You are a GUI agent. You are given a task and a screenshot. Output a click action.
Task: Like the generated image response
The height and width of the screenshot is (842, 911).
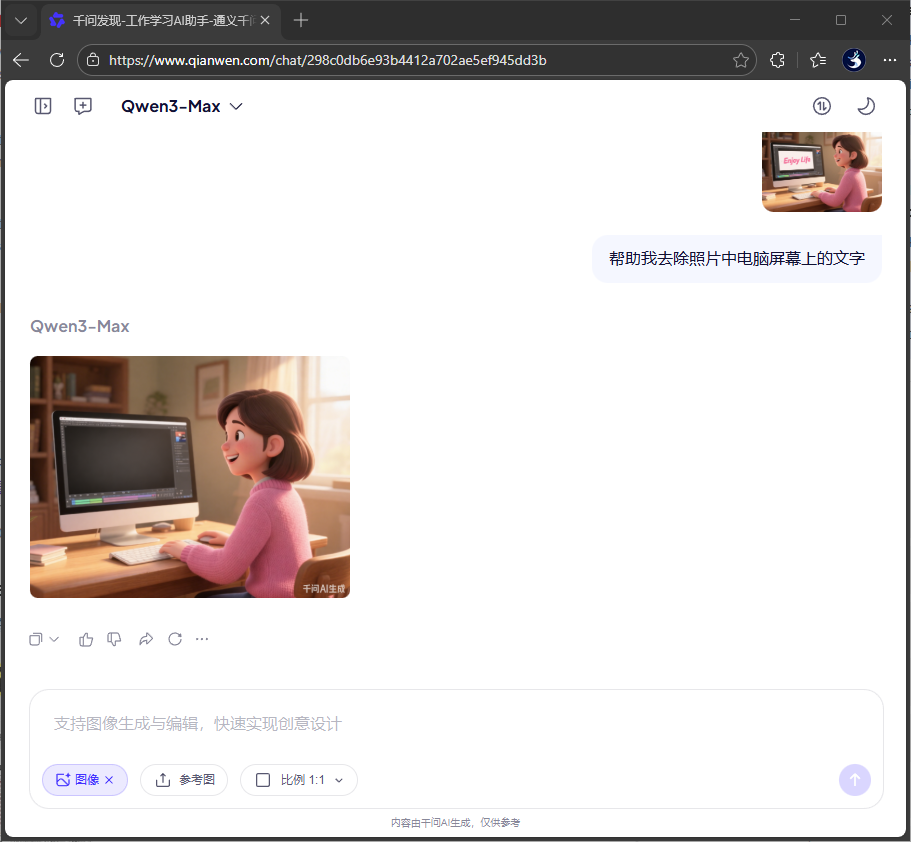pyautogui.click(x=85, y=639)
